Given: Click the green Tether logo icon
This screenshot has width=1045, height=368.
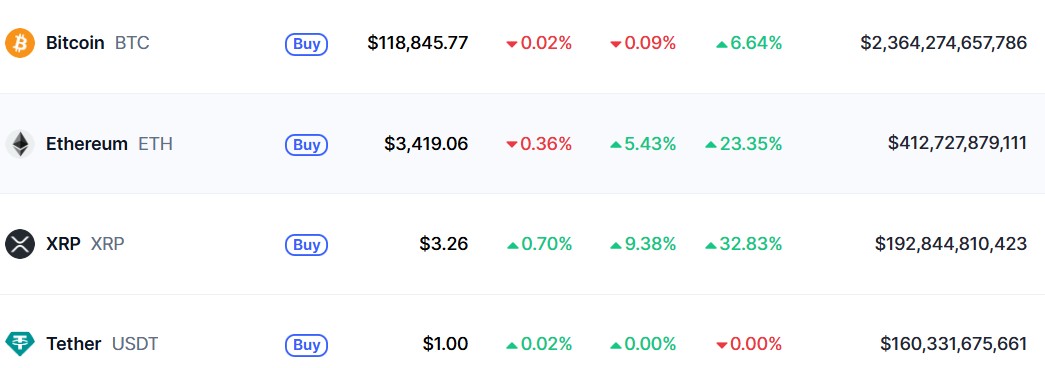Looking at the screenshot, I should click(x=20, y=344).
